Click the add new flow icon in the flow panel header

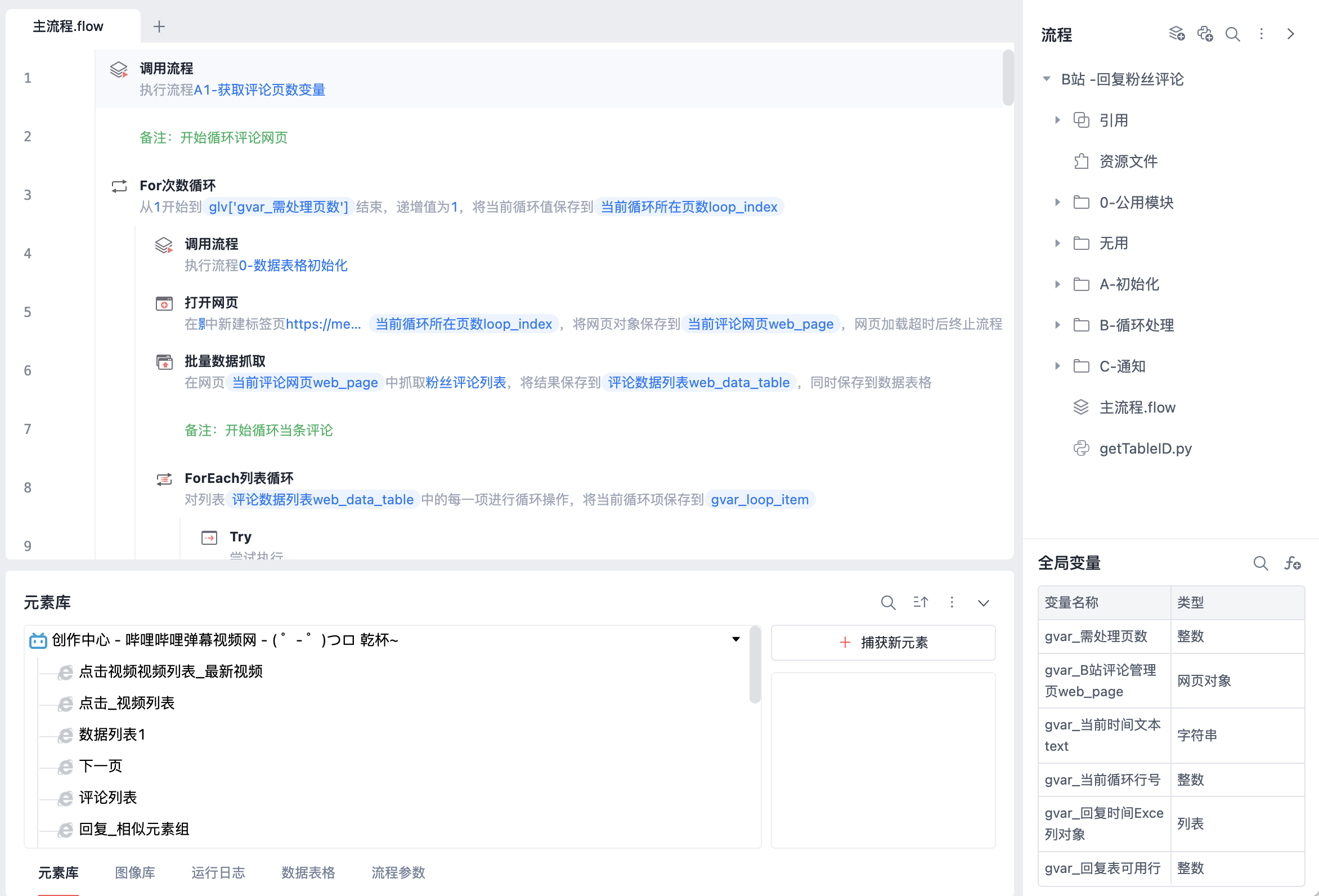(x=1177, y=34)
